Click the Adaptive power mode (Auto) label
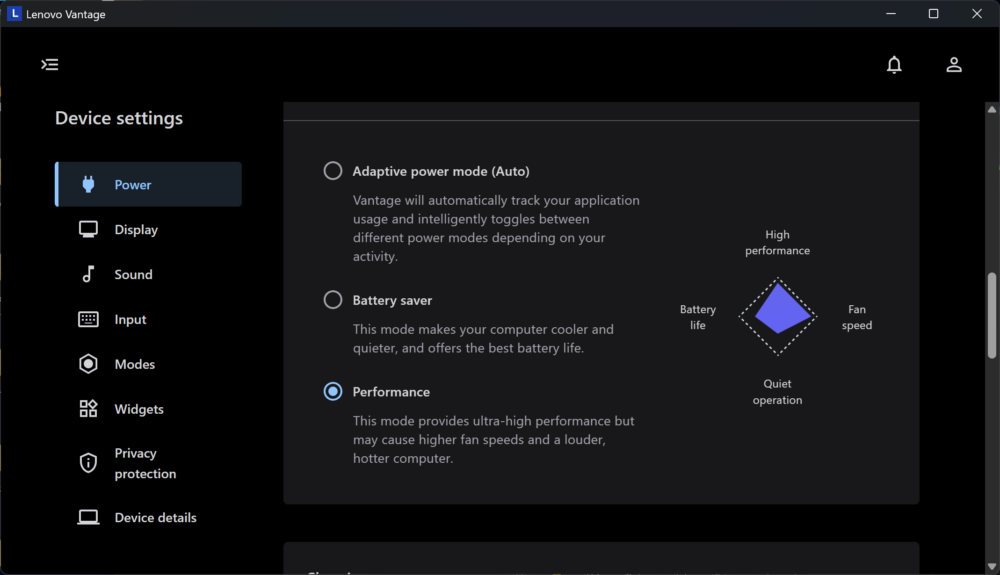The image size is (1000, 575). pyautogui.click(x=441, y=171)
